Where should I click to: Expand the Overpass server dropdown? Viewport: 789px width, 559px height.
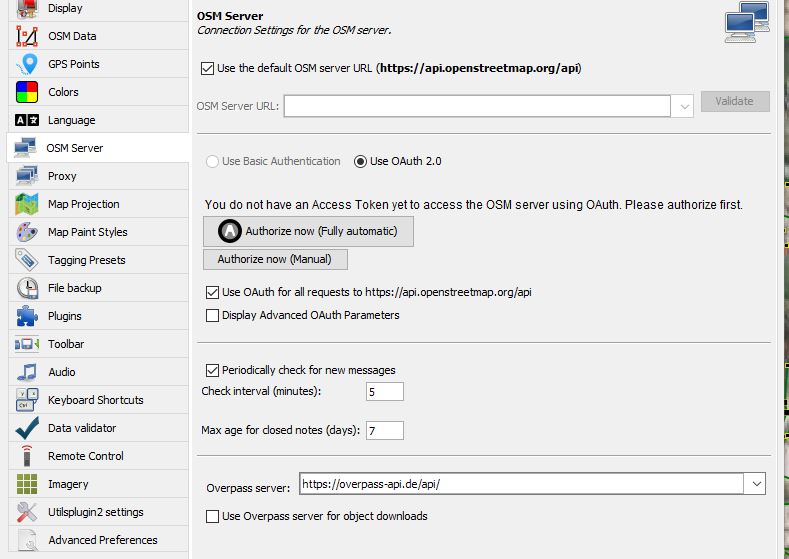coord(754,485)
